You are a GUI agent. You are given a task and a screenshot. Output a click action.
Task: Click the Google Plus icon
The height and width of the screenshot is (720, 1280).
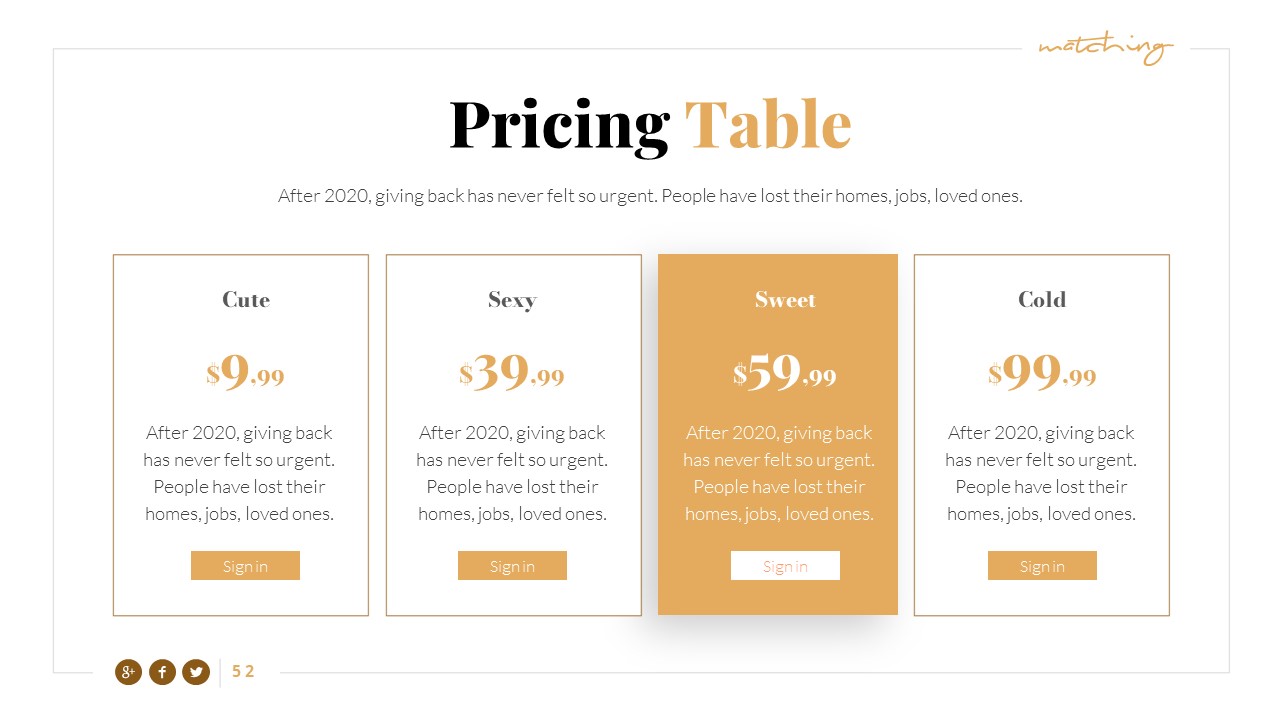pos(128,672)
